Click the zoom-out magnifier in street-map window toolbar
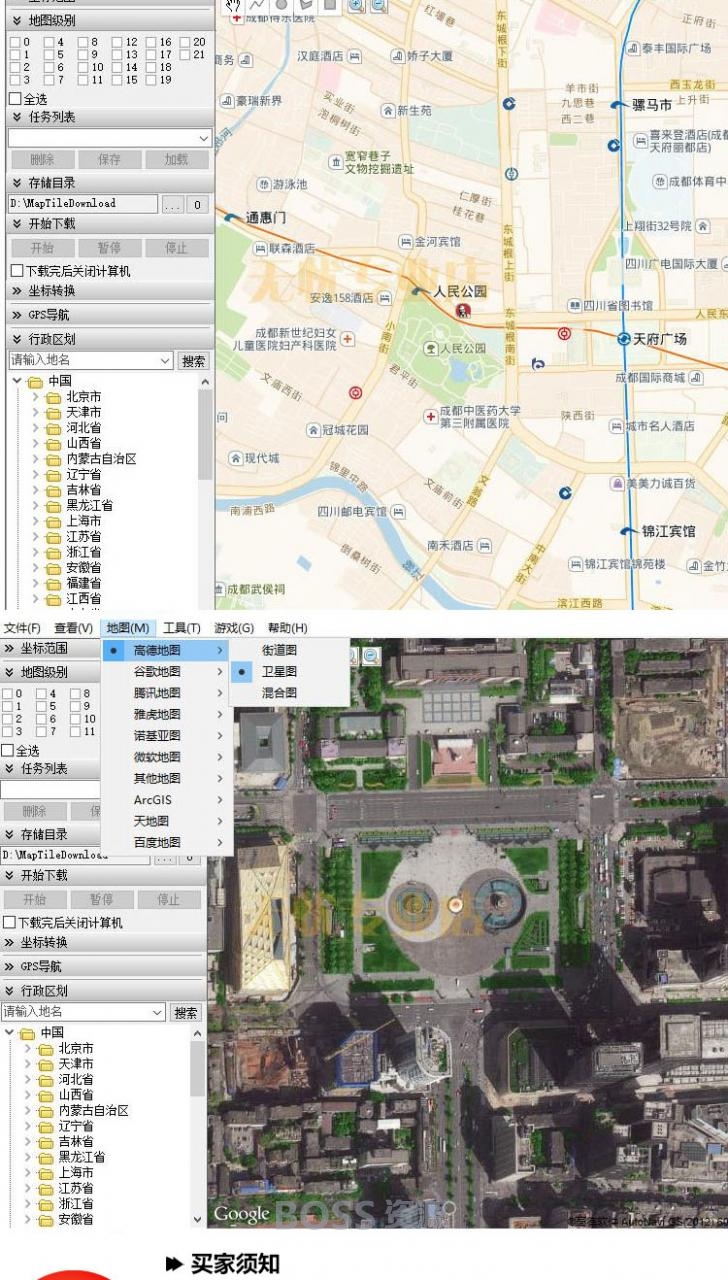728x1280 pixels. pyautogui.click(x=379, y=5)
